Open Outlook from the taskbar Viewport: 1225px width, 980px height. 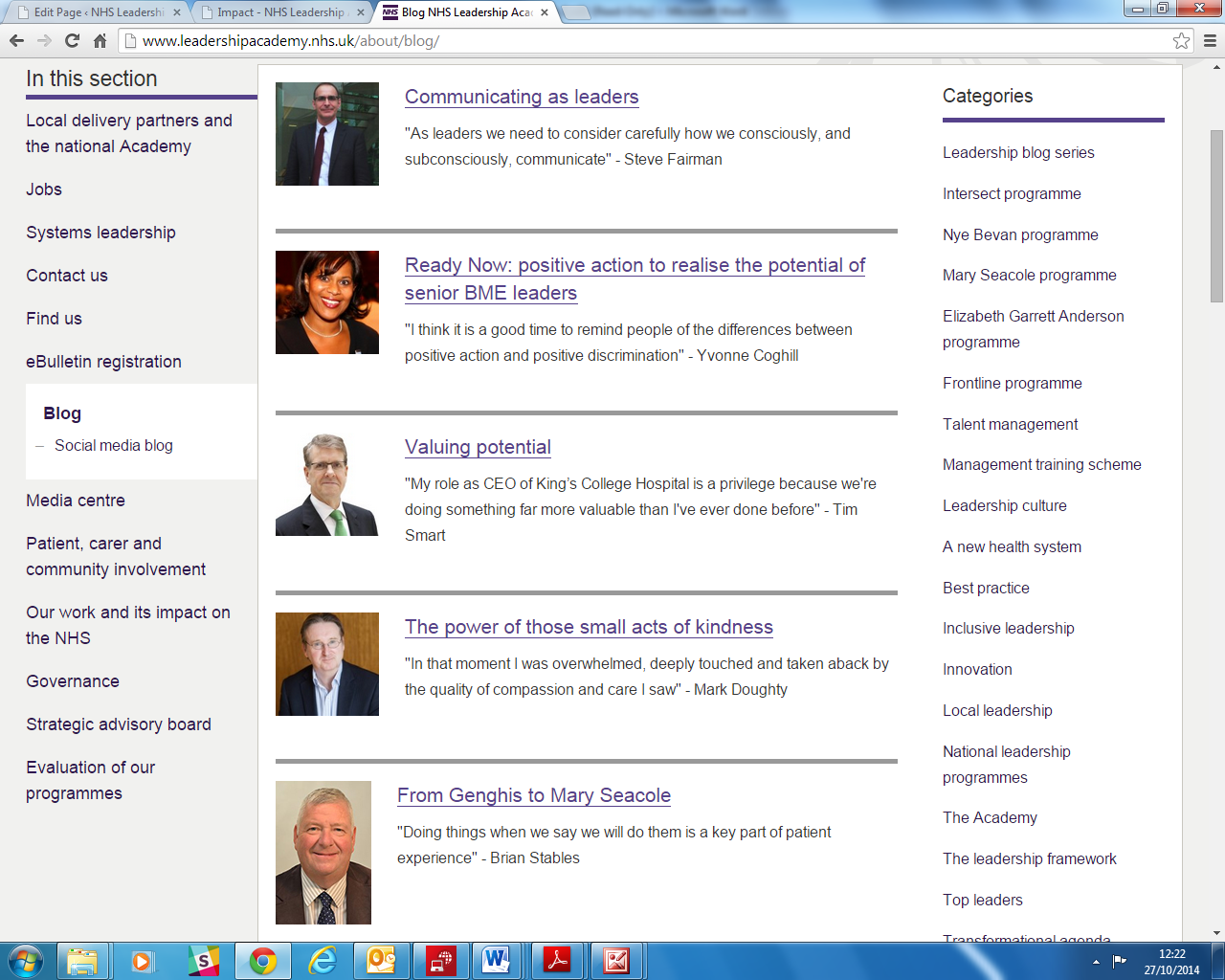(382, 961)
